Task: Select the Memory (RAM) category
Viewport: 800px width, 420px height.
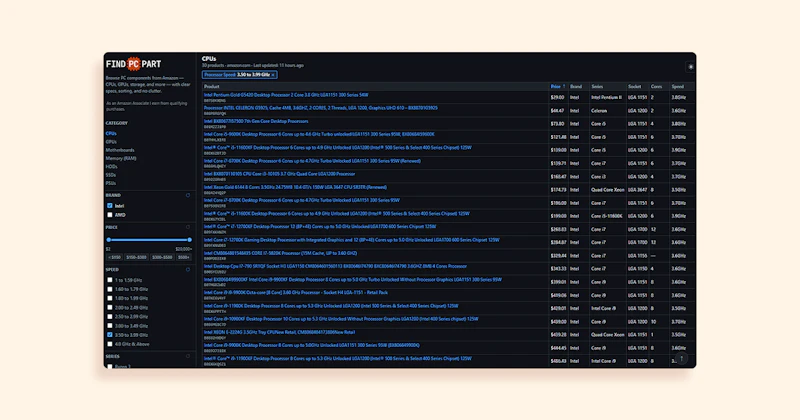Action: 121,158
